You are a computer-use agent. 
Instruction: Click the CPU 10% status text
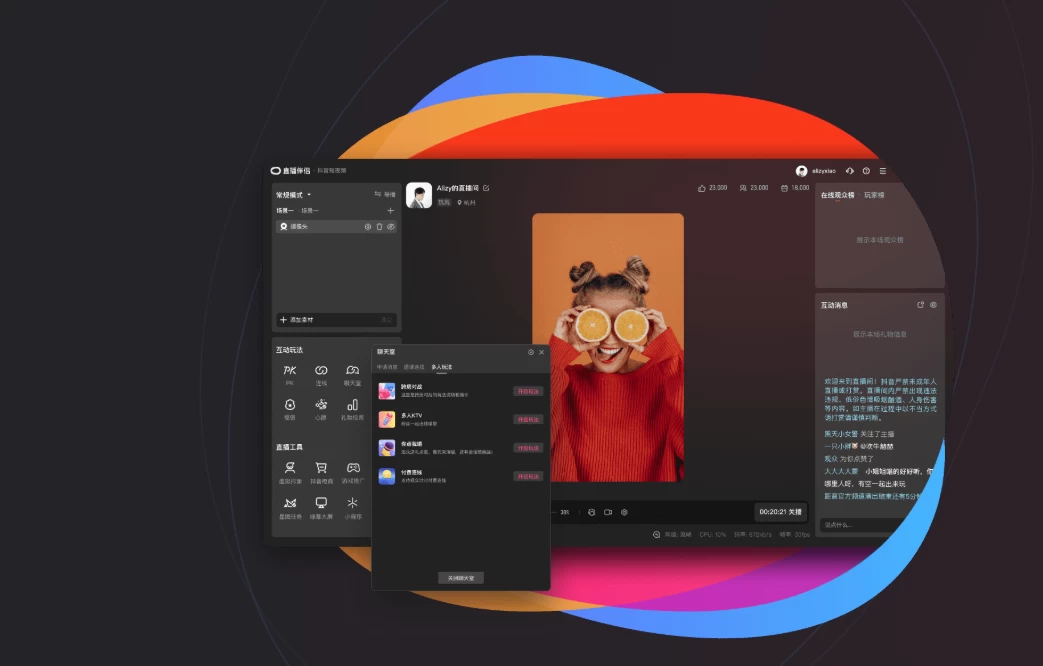(x=712, y=534)
